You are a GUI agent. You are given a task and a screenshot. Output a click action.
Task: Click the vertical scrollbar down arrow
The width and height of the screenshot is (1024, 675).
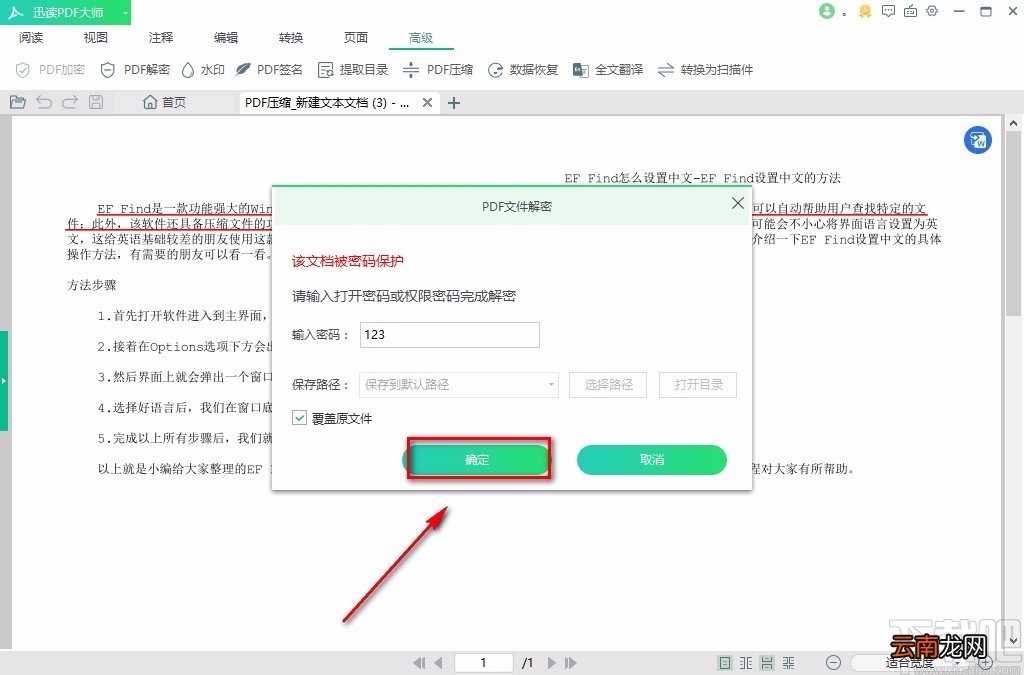coord(1013,641)
